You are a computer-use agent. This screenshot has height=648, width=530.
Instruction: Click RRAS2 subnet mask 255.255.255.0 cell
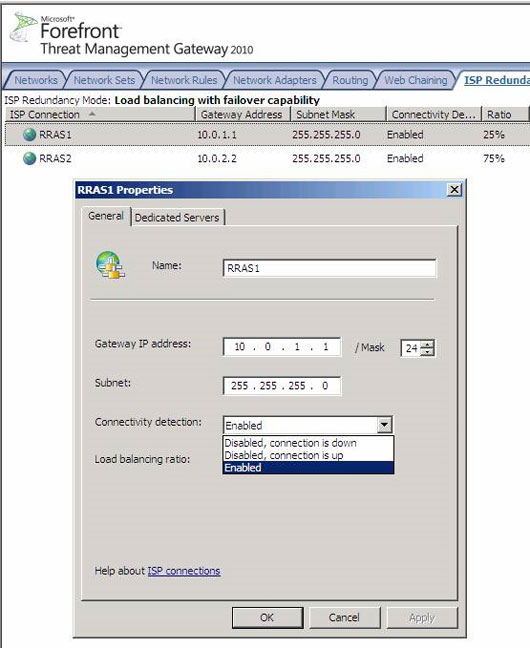tap(326, 159)
